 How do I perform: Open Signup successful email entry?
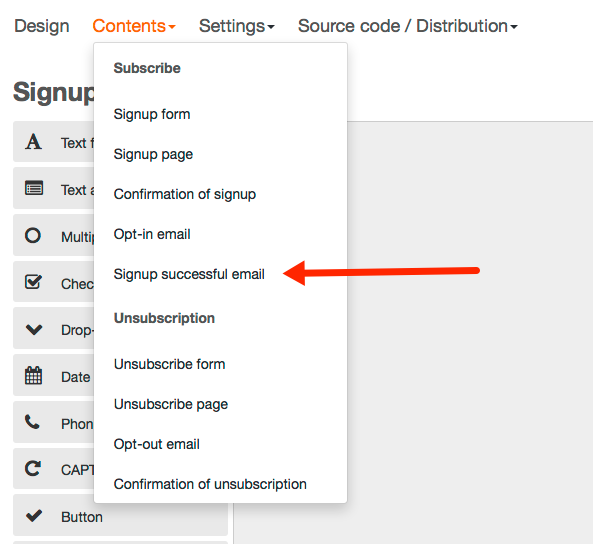click(189, 274)
